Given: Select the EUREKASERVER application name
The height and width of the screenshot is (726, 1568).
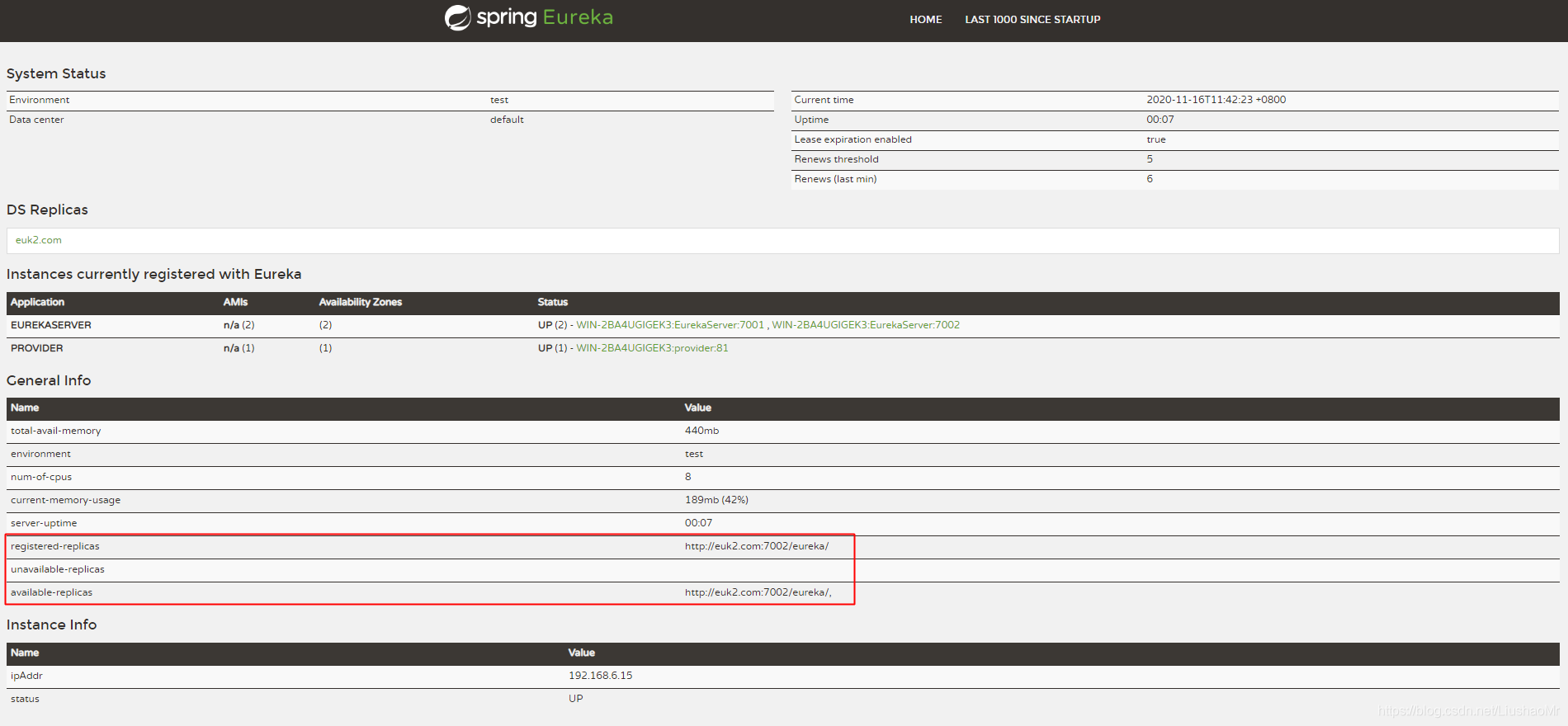Looking at the screenshot, I should click(51, 325).
